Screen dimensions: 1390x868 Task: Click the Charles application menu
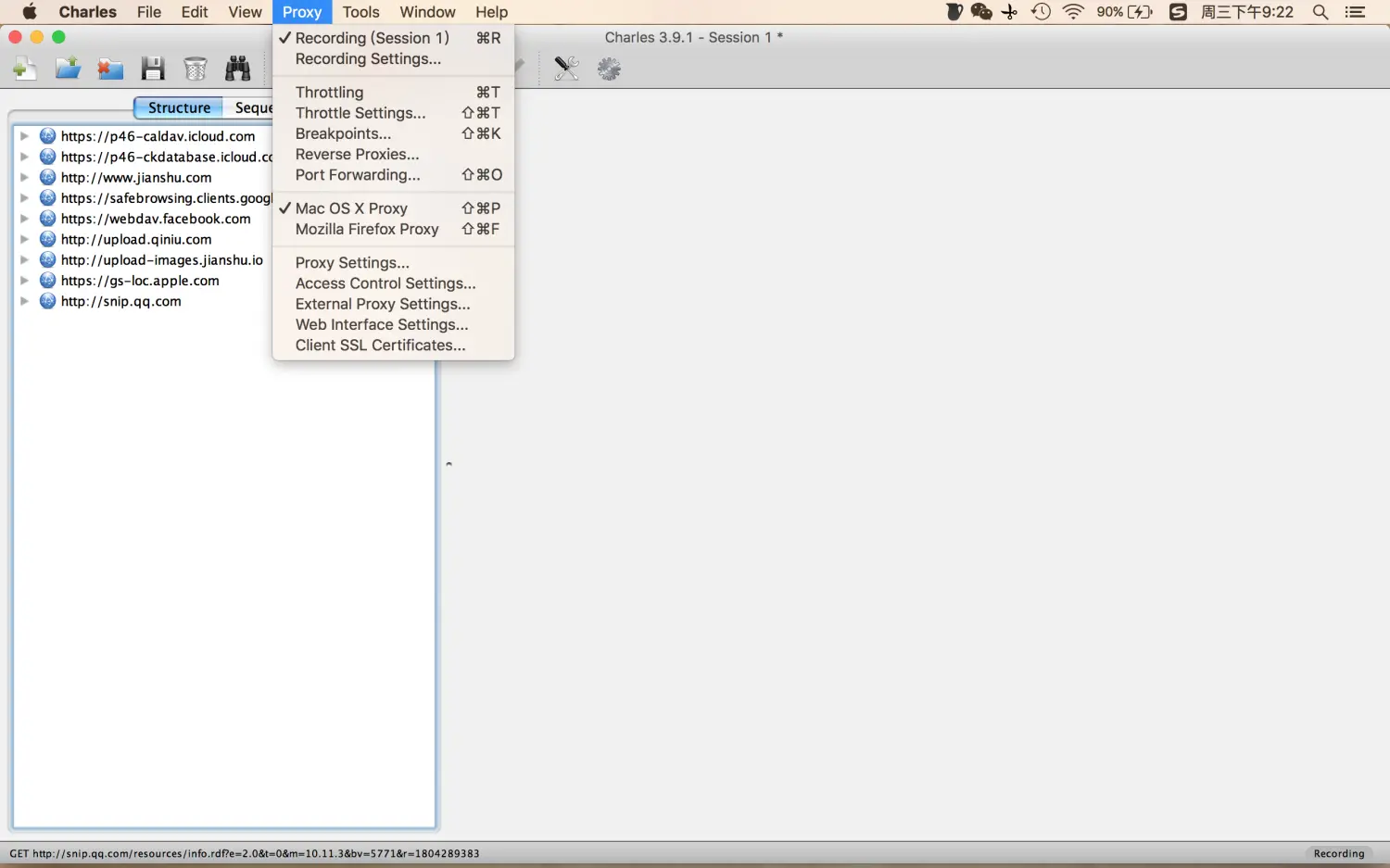(x=88, y=12)
